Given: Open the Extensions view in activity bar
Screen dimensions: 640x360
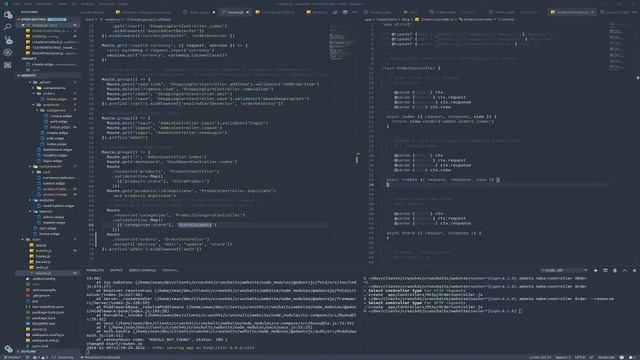Looking at the screenshot, I should pyautogui.click(x=8, y=65).
